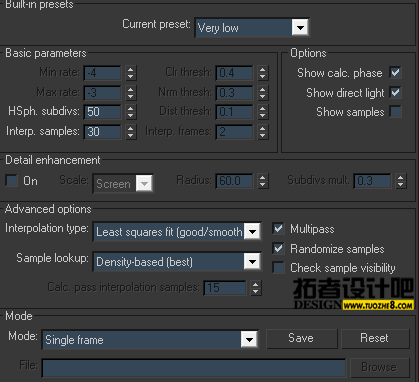Open the Current preset dropdown
This screenshot has height=382, width=419.
[x=252, y=27]
